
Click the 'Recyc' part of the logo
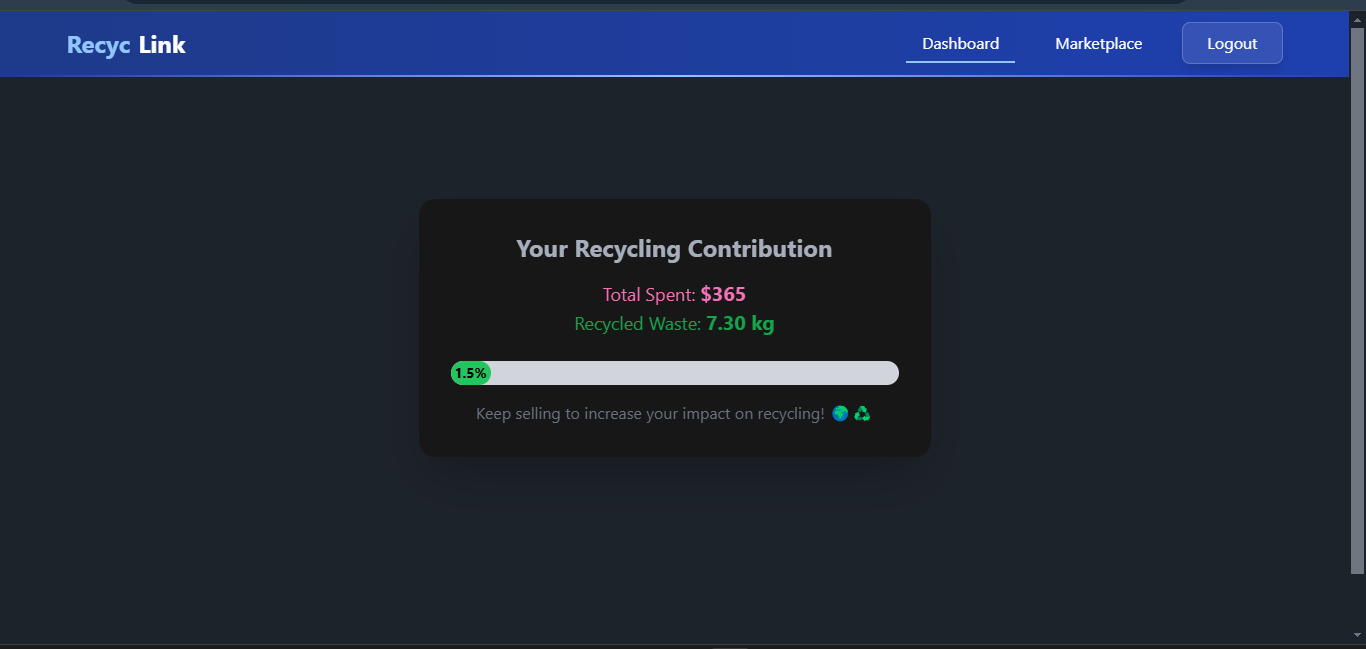[95, 44]
